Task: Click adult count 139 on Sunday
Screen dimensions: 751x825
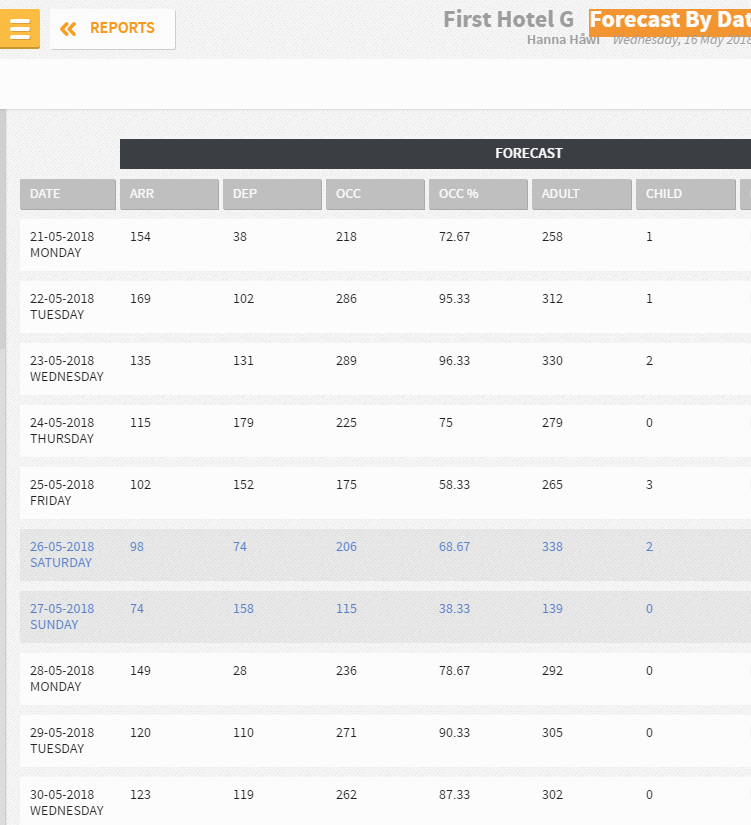Action: [553, 609]
